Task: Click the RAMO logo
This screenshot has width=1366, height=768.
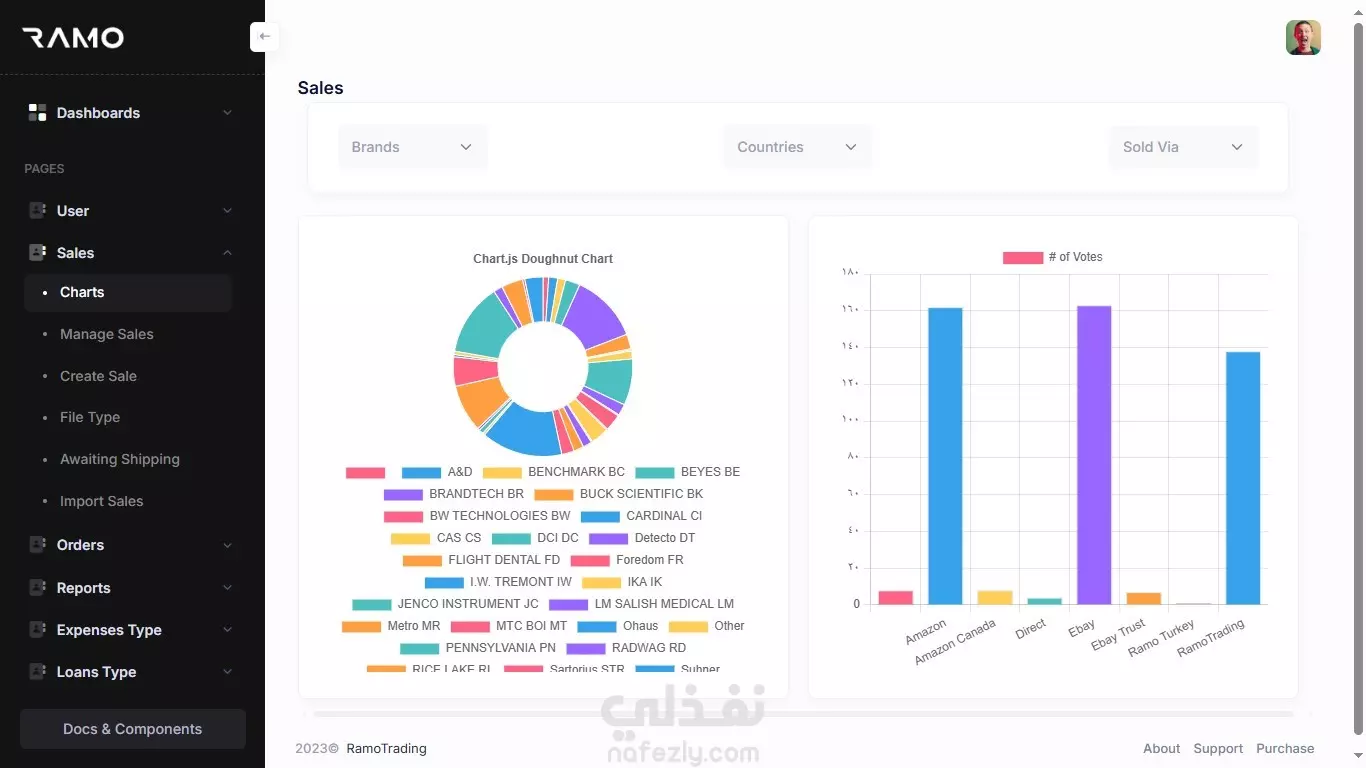Action: point(73,38)
